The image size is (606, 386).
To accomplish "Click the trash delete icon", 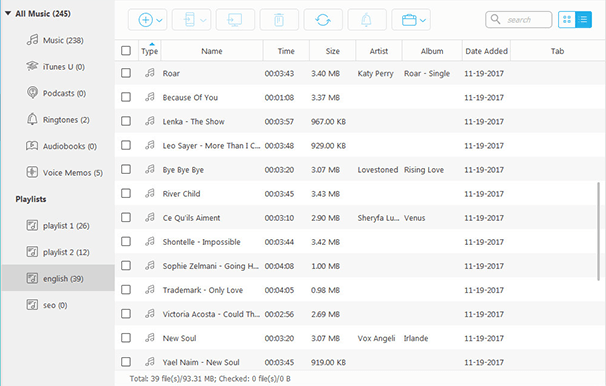I will [x=279, y=20].
